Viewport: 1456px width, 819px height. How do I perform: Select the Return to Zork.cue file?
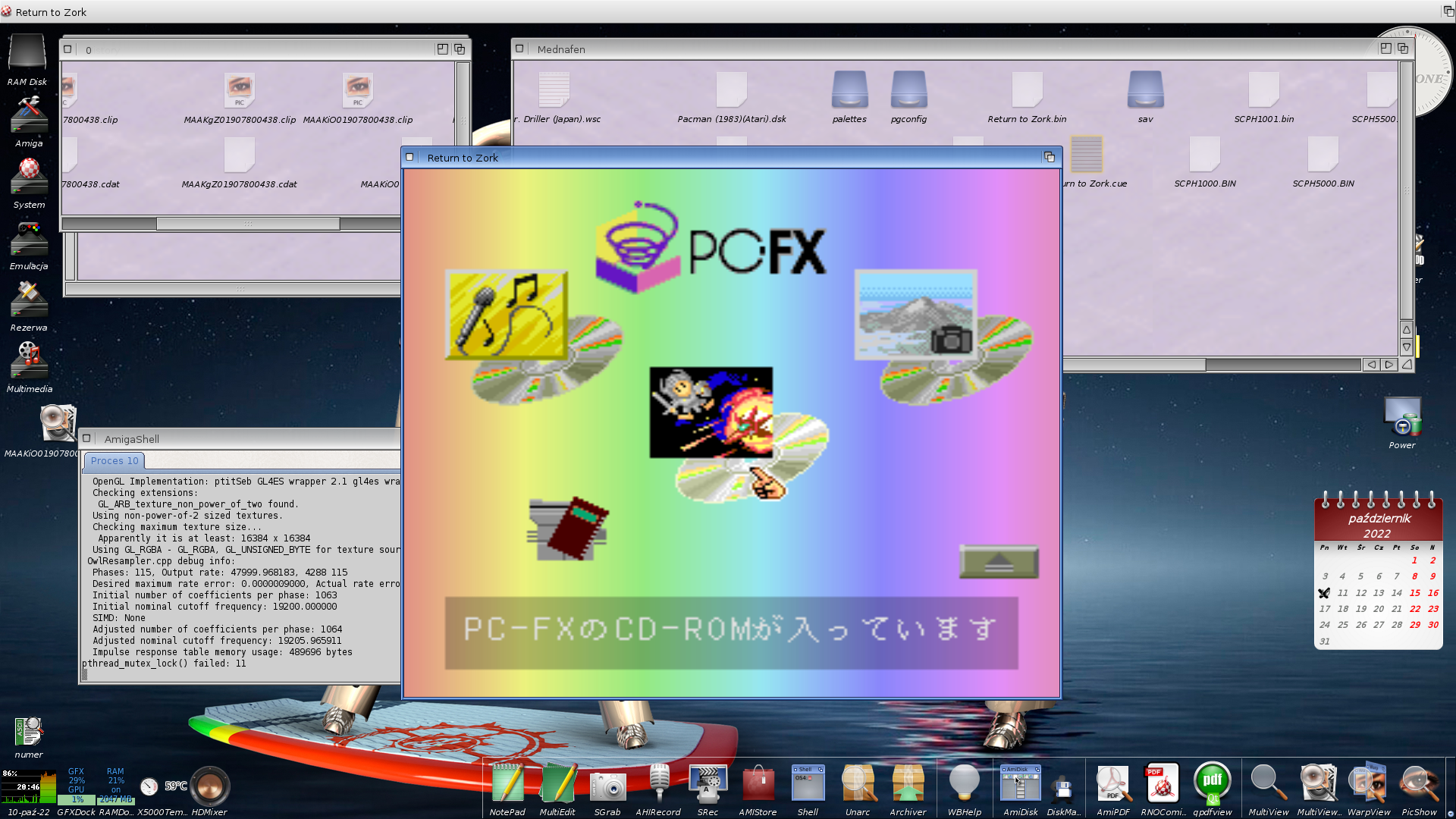1087,162
